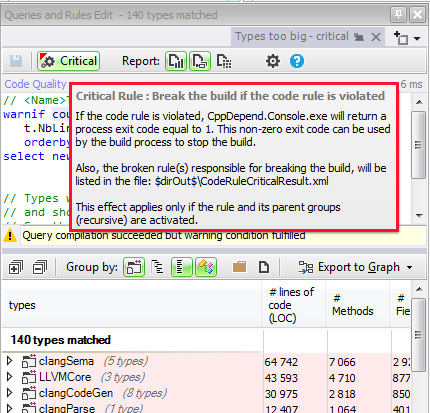This screenshot has height=413, width=430.
Task: Expand the clangSema tree node
Action: click(10, 361)
